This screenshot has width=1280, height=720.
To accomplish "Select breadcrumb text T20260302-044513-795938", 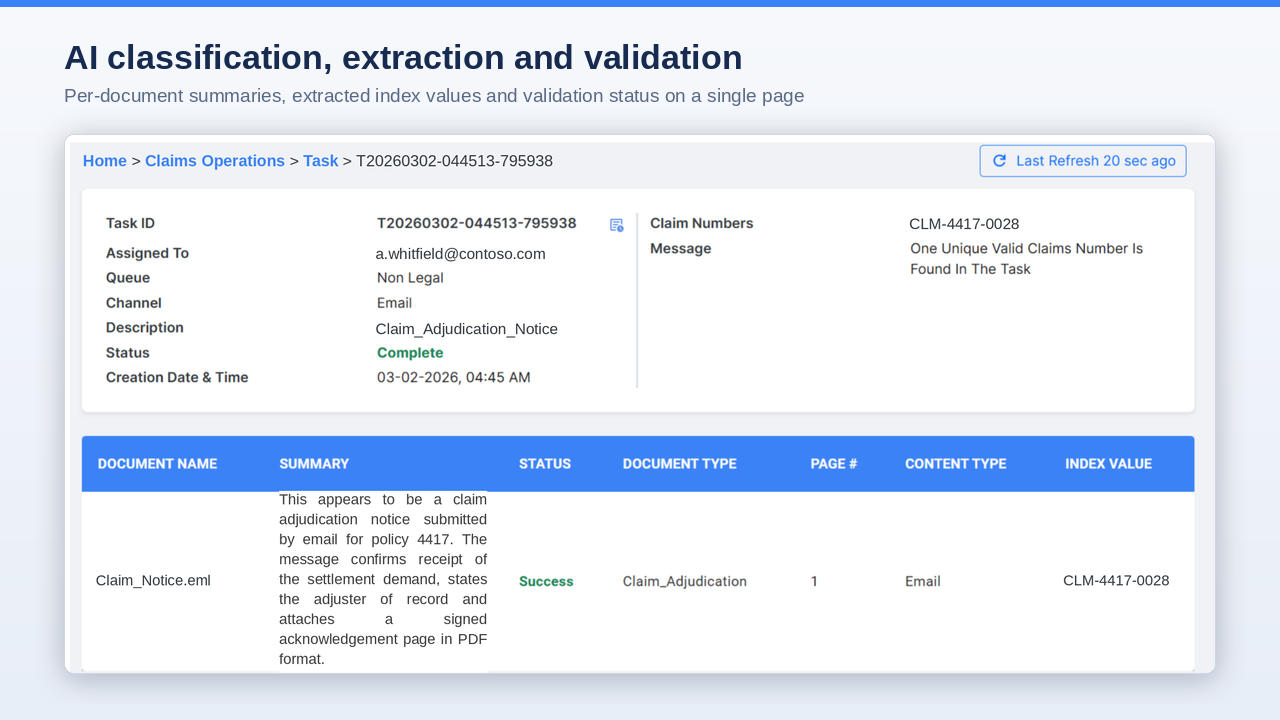I will click(454, 161).
